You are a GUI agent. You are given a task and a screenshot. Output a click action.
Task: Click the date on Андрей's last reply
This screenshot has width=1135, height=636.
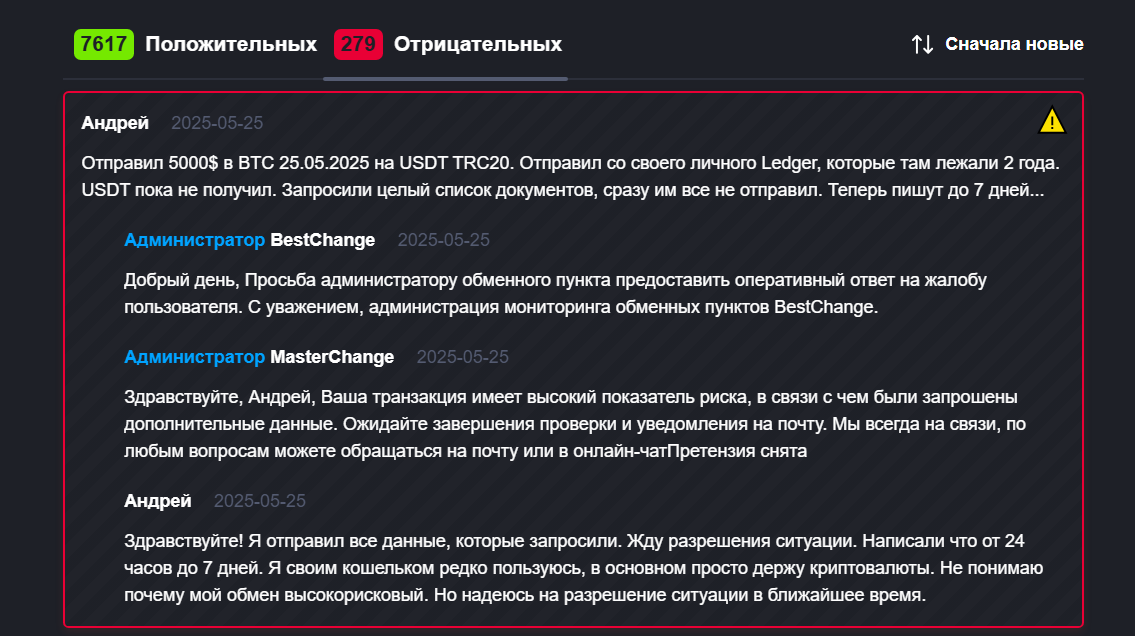[x=260, y=501]
